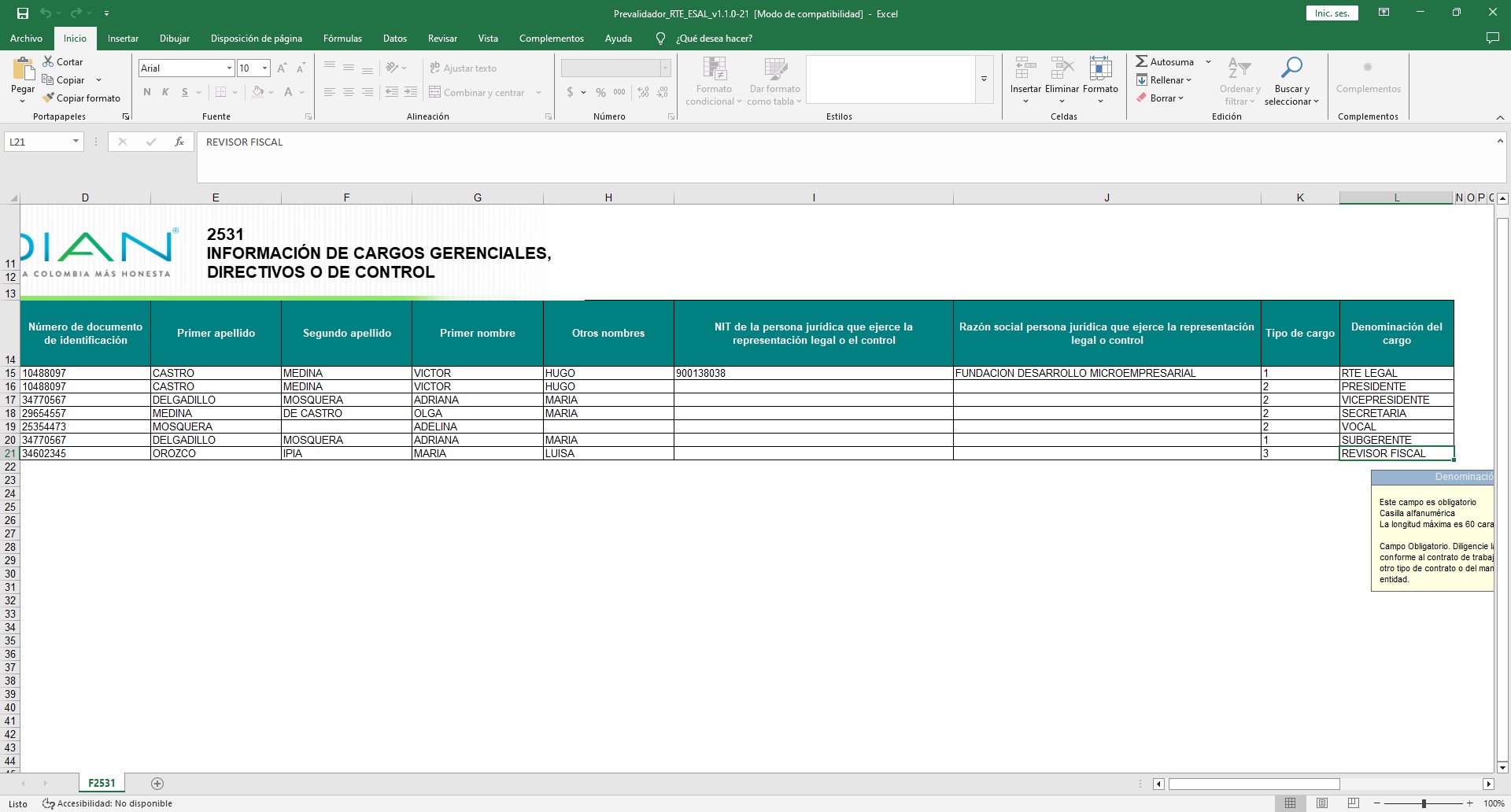Switch to Page Layout view in status bar
Screen dimensions: 1511x812
coord(1322,803)
